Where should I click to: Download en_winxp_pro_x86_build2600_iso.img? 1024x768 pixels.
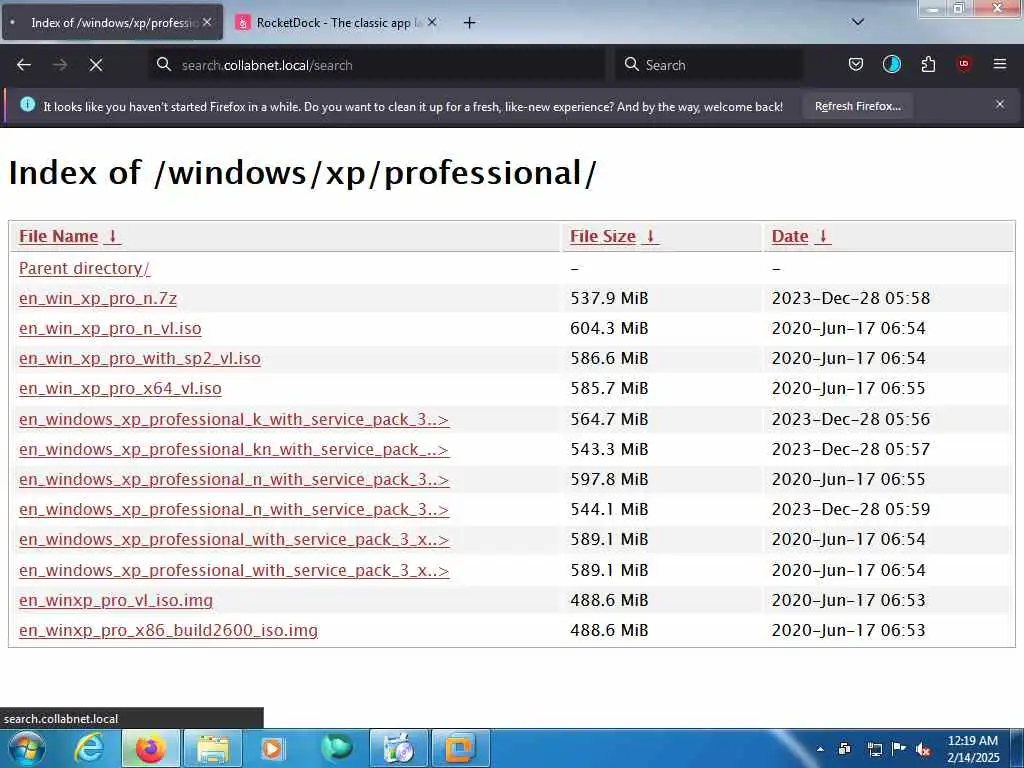(168, 630)
